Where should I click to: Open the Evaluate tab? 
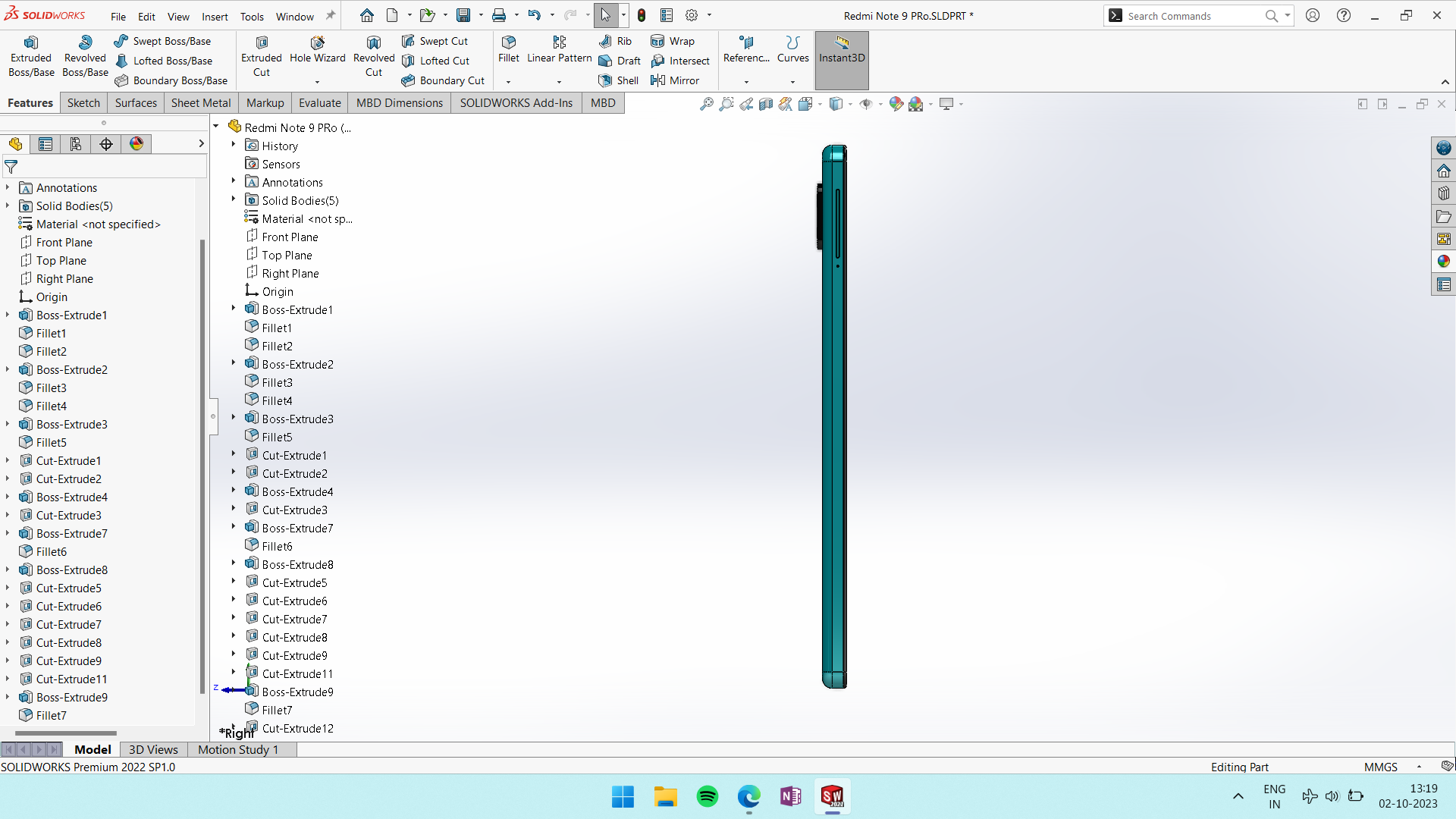(320, 103)
